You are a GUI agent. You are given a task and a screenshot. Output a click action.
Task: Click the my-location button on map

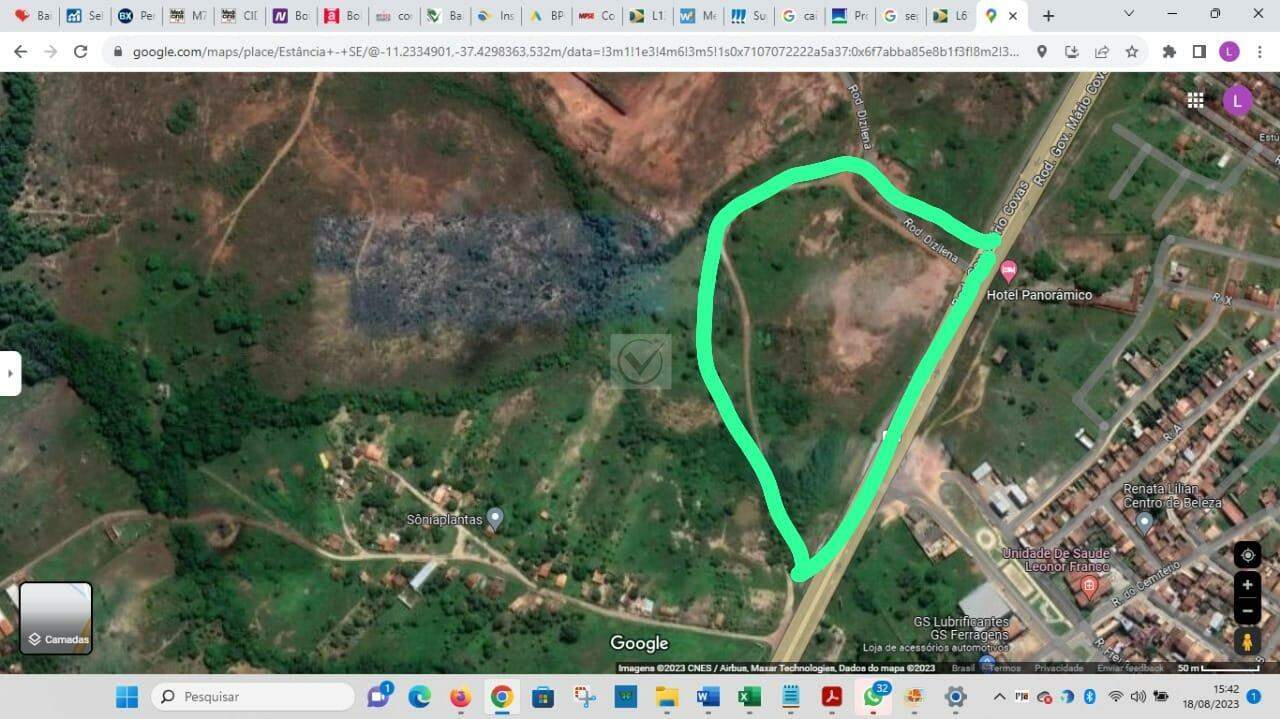[x=1247, y=555]
